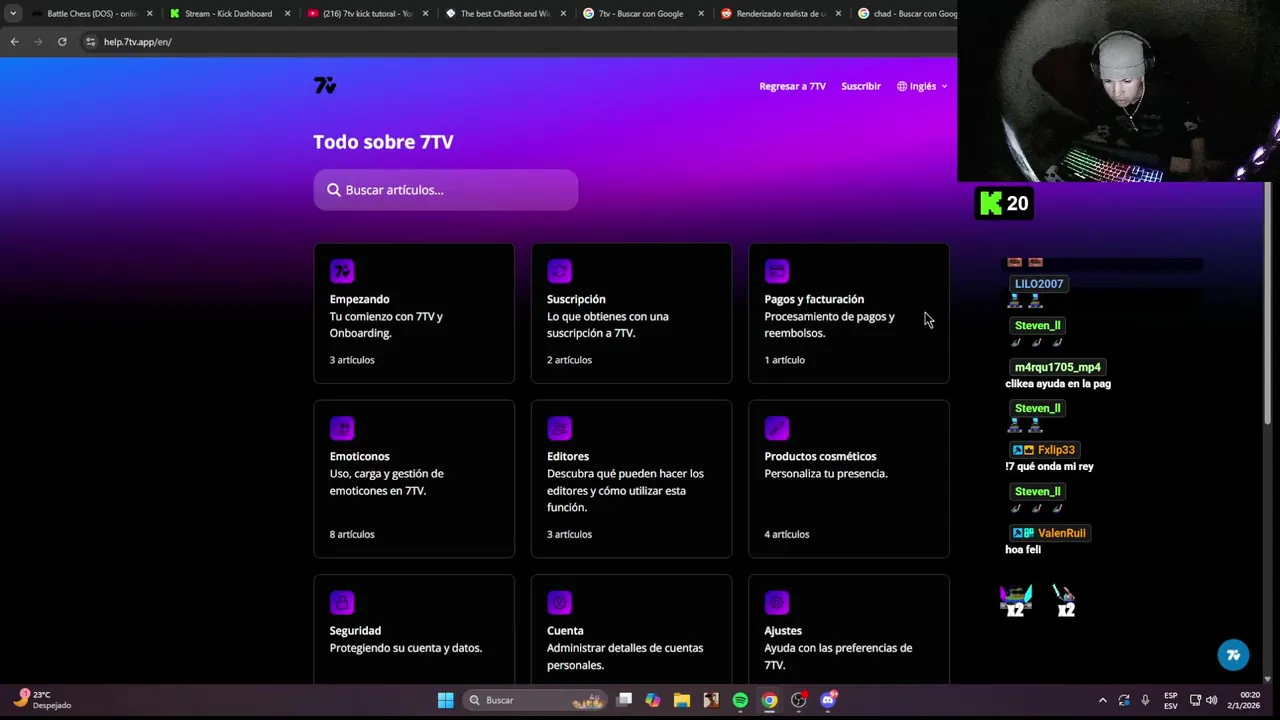Click the Emoticonos card icon

tap(342, 428)
